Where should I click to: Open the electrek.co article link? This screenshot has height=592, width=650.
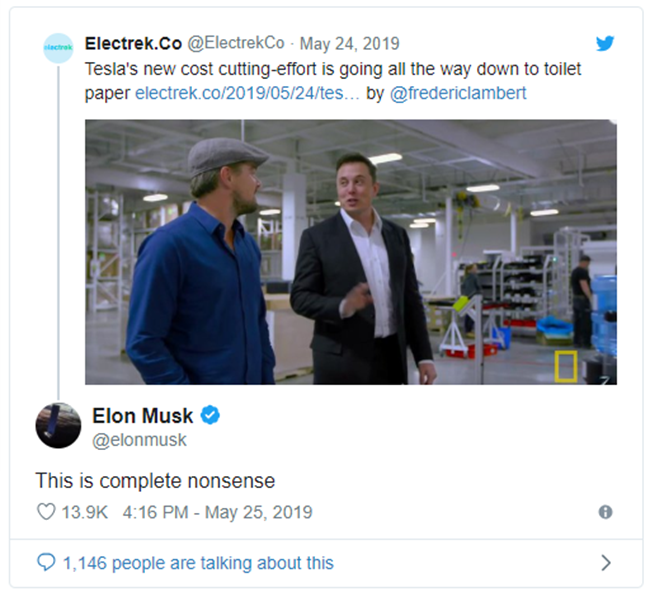tap(247, 94)
